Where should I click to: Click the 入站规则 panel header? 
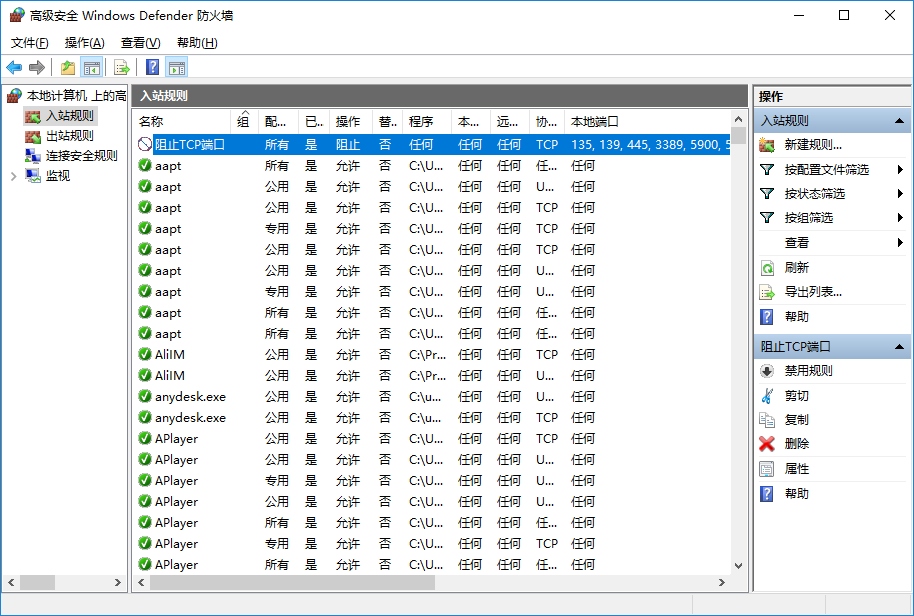pyautogui.click(x=440, y=96)
